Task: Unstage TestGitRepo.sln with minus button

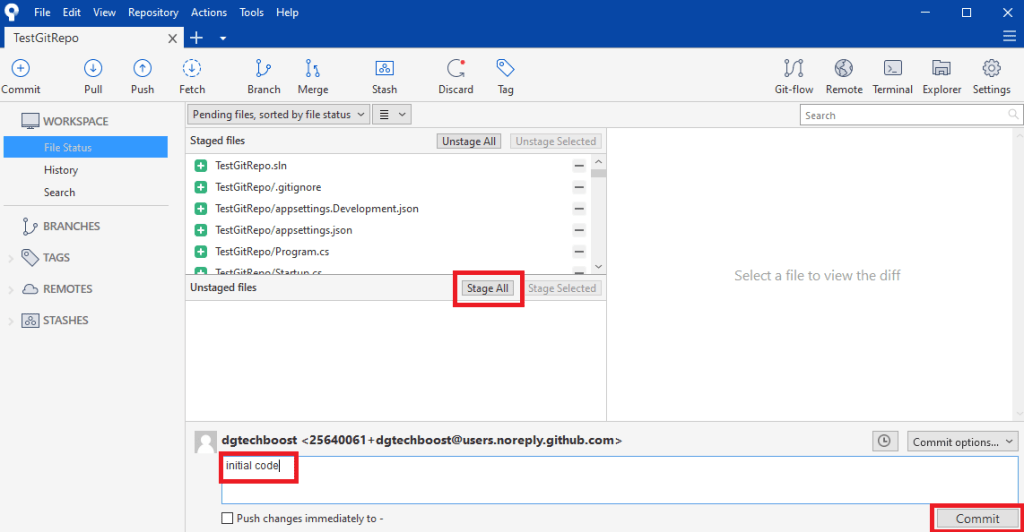Action: (579, 166)
